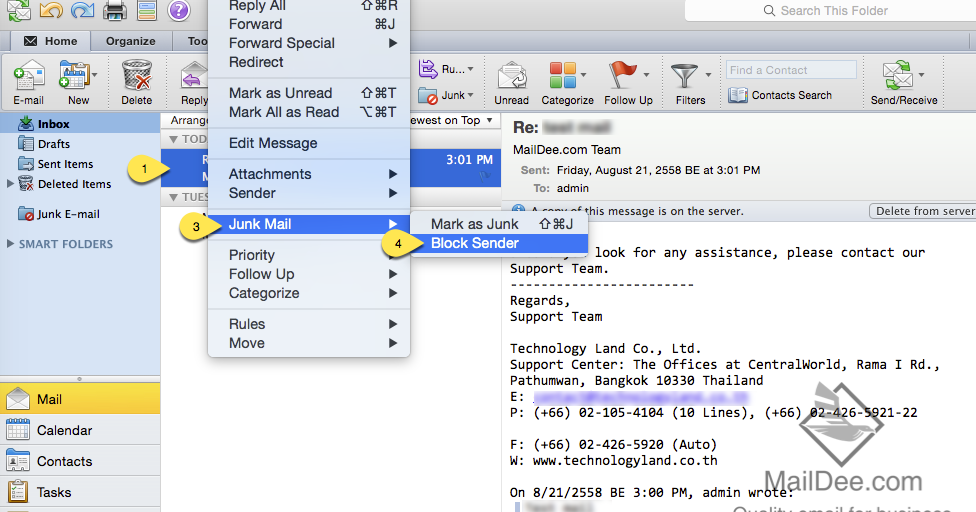
Task: Open Filters dropdown arrow
Action: coord(708,75)
